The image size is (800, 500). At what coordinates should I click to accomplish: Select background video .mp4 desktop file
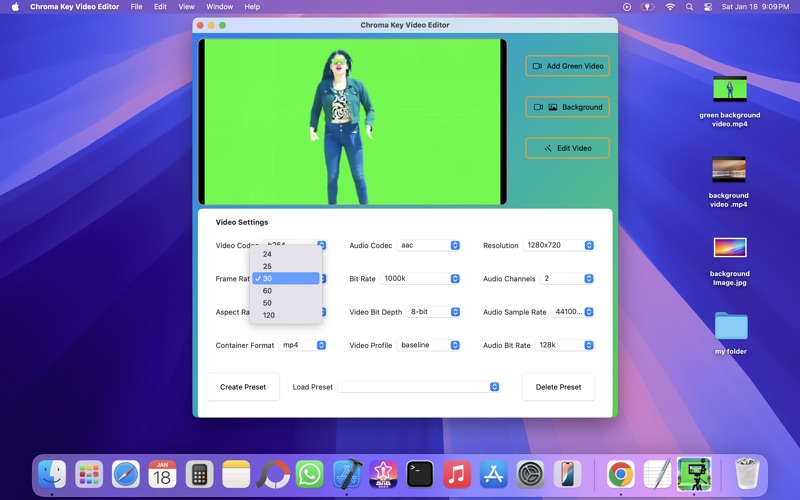[729, 182]
